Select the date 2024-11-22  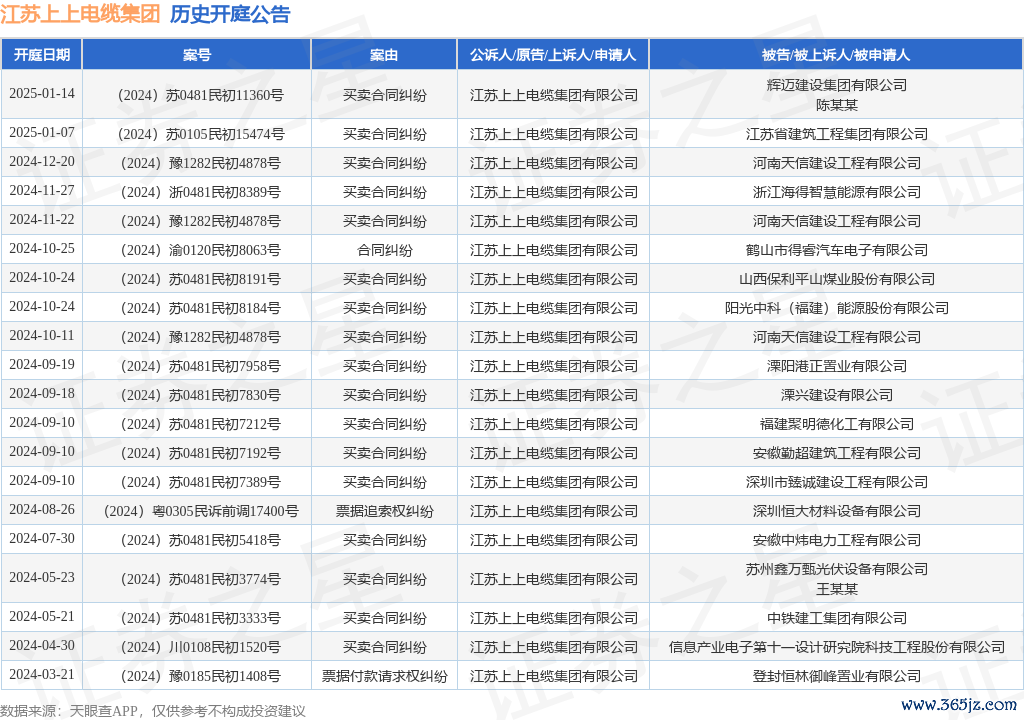click(42, 220)
